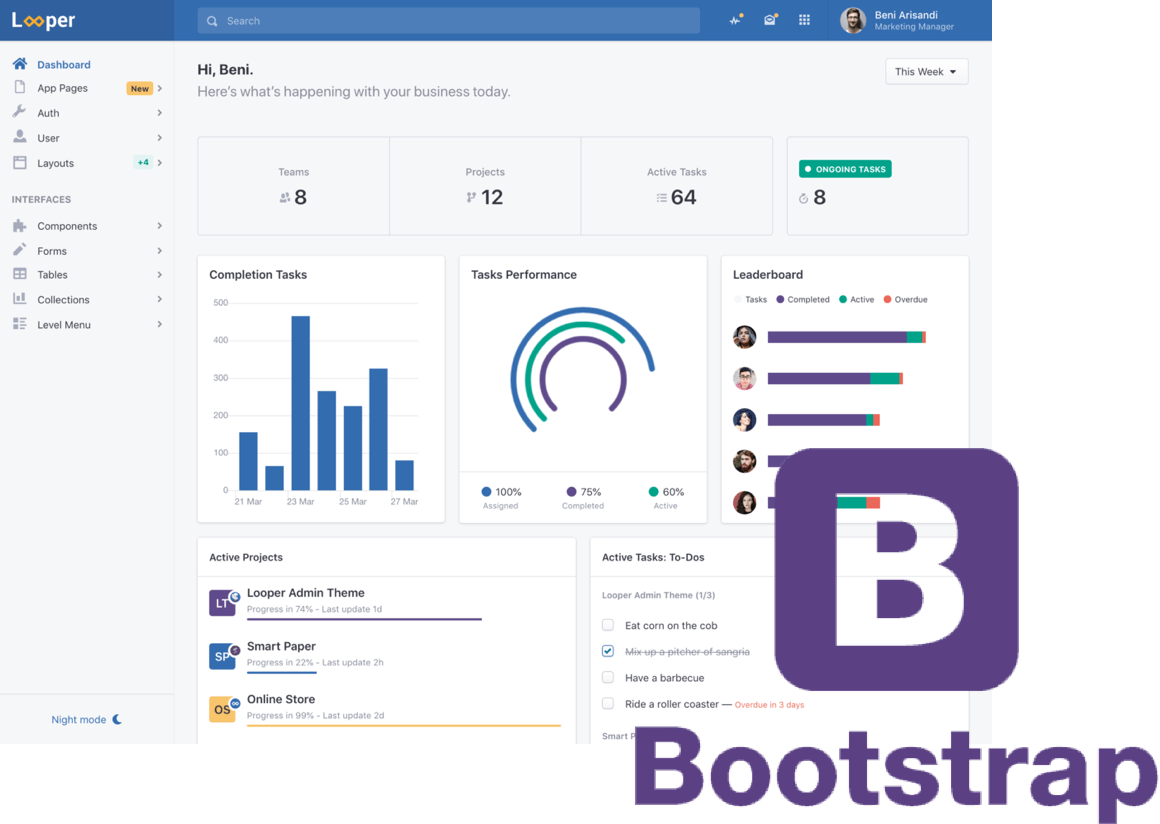Viewport: 1160px width, 824px height.
Task: Select Collections in the sidebar
Action: click(63, 300)
